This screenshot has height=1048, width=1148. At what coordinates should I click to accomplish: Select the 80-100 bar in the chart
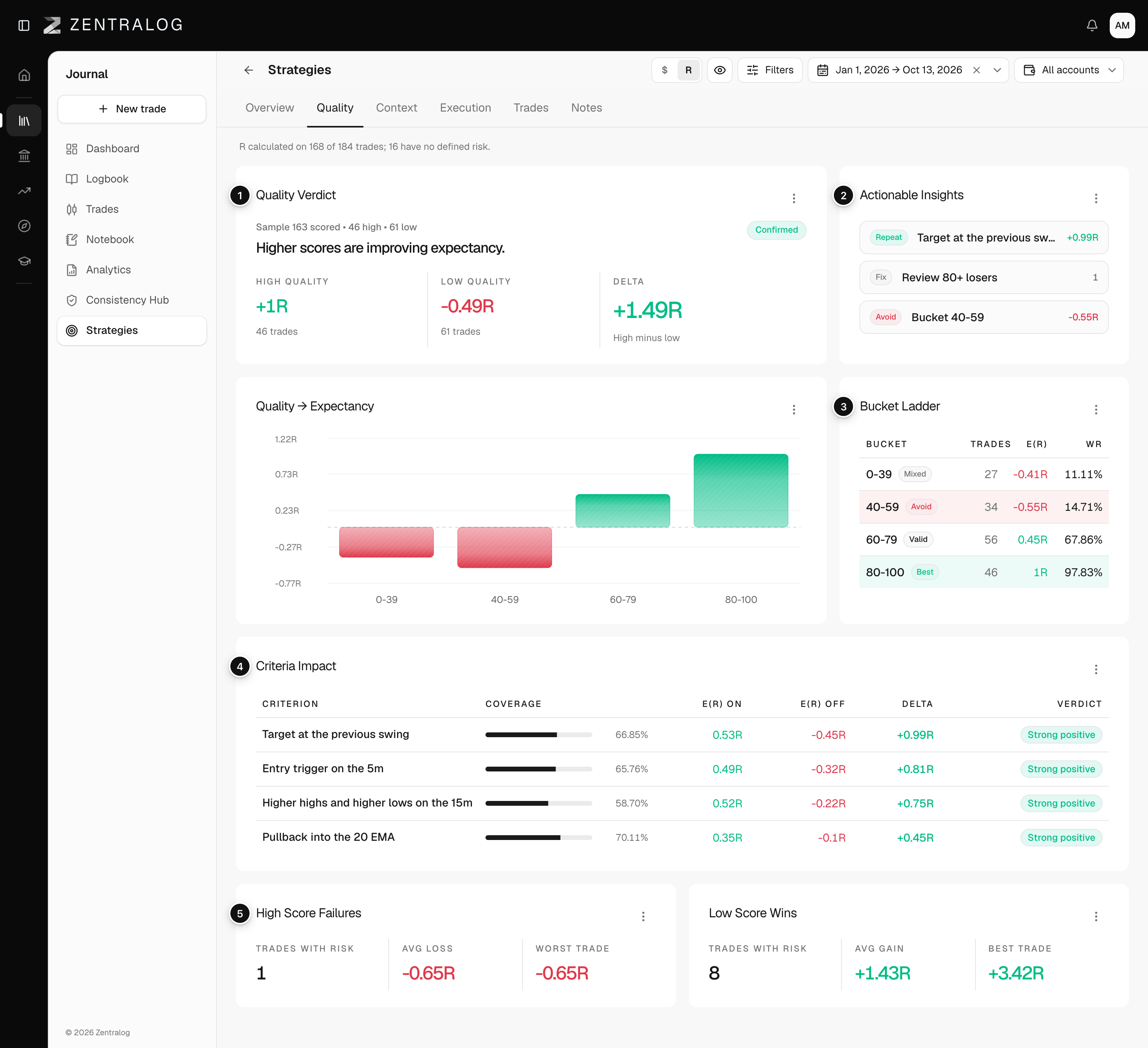point(741,490)
